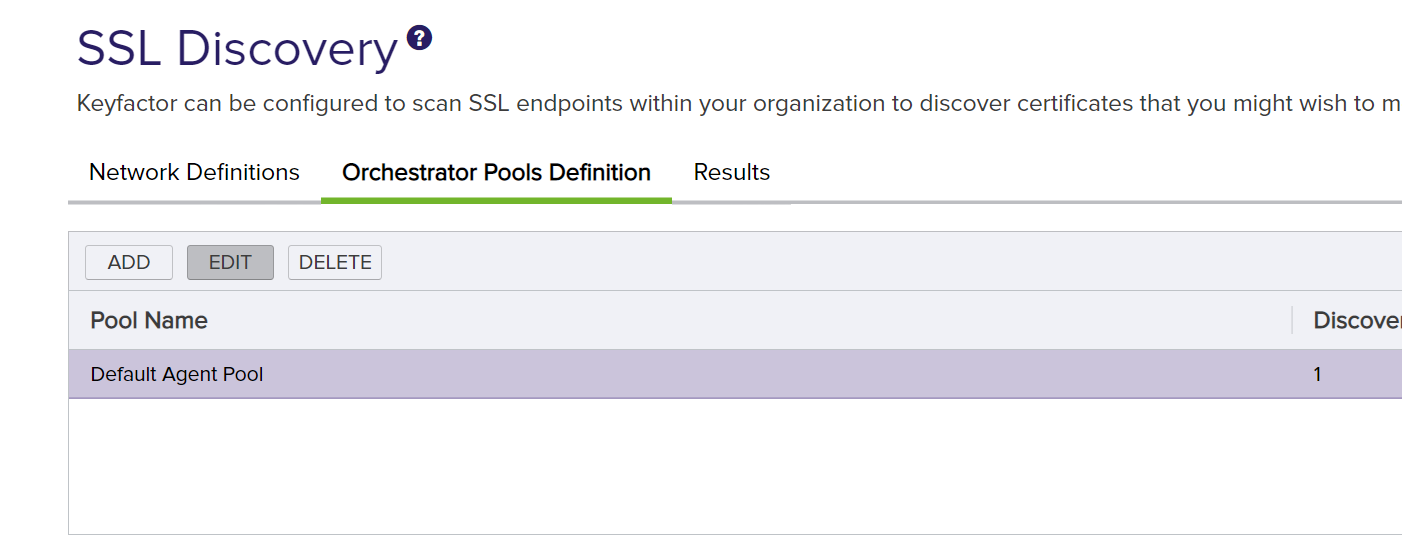This screenshot has height=537, width=1402.
Task: Hit the DELETE button
Action: 335,262
